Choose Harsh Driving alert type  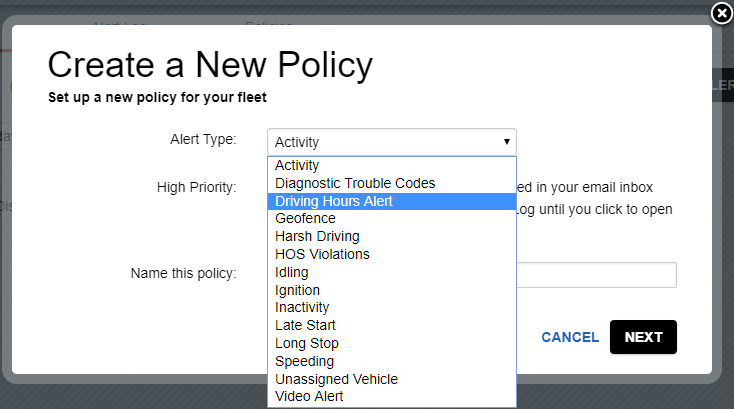(x=392, y=236)
